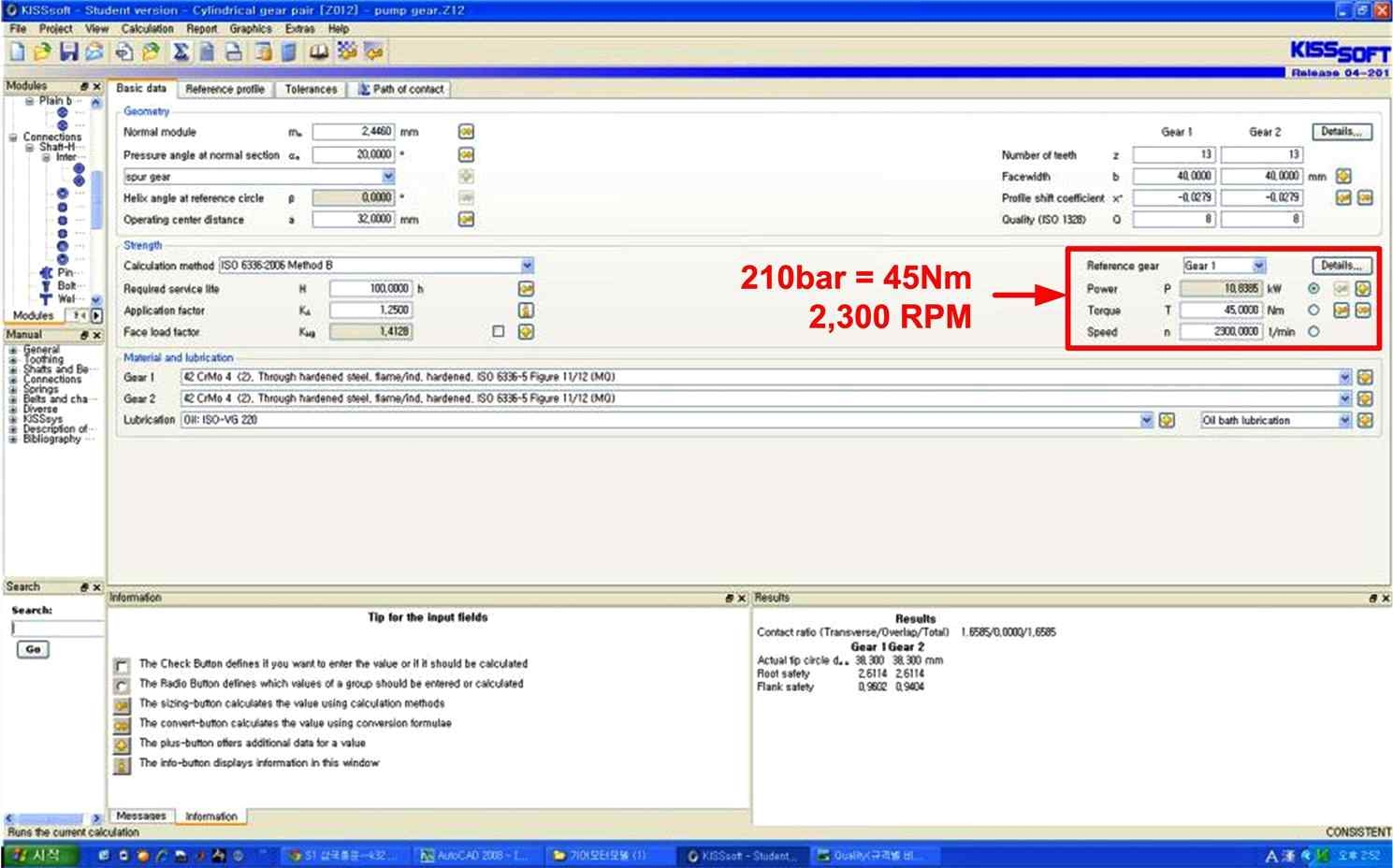Click the plus button beside Oil bath lubrication

[1365, 421]
